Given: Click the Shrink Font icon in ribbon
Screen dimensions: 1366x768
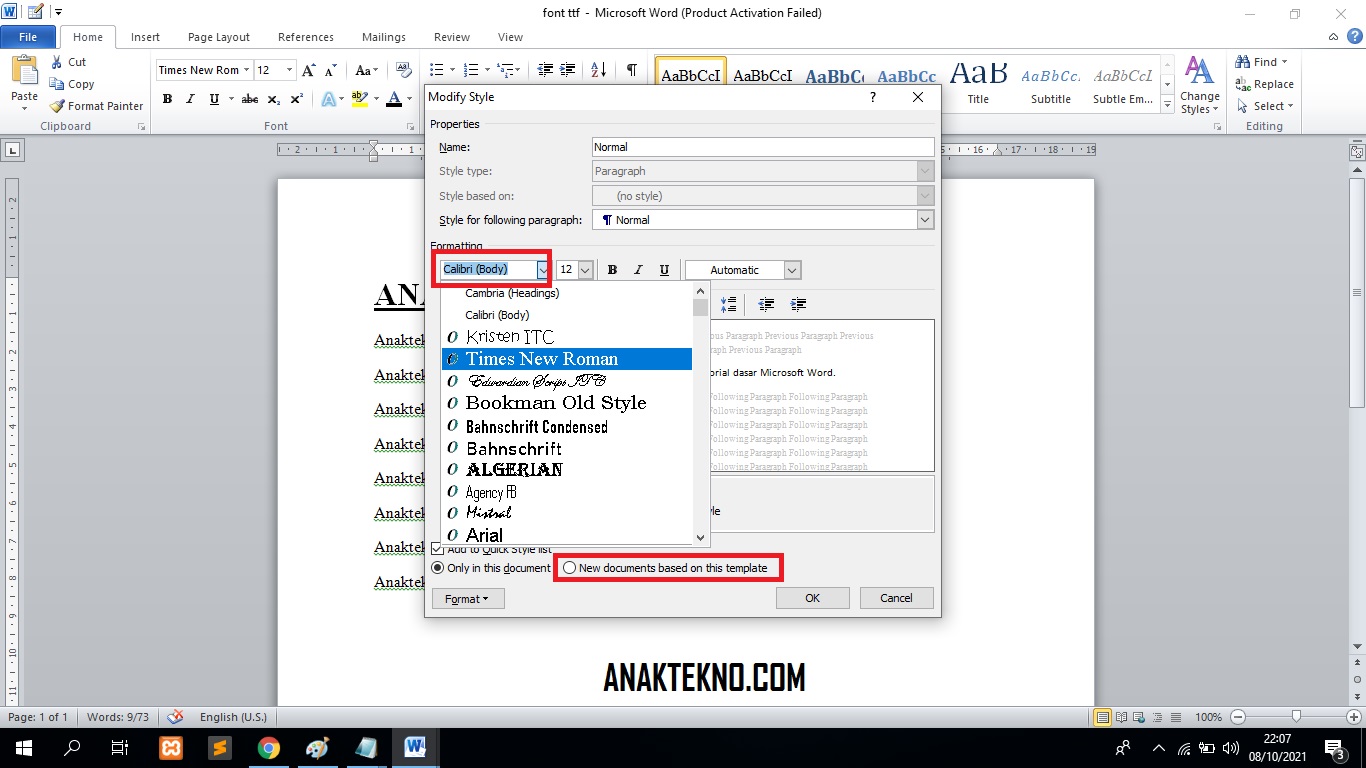Looking at the screenshot, I should pos(331,70).
